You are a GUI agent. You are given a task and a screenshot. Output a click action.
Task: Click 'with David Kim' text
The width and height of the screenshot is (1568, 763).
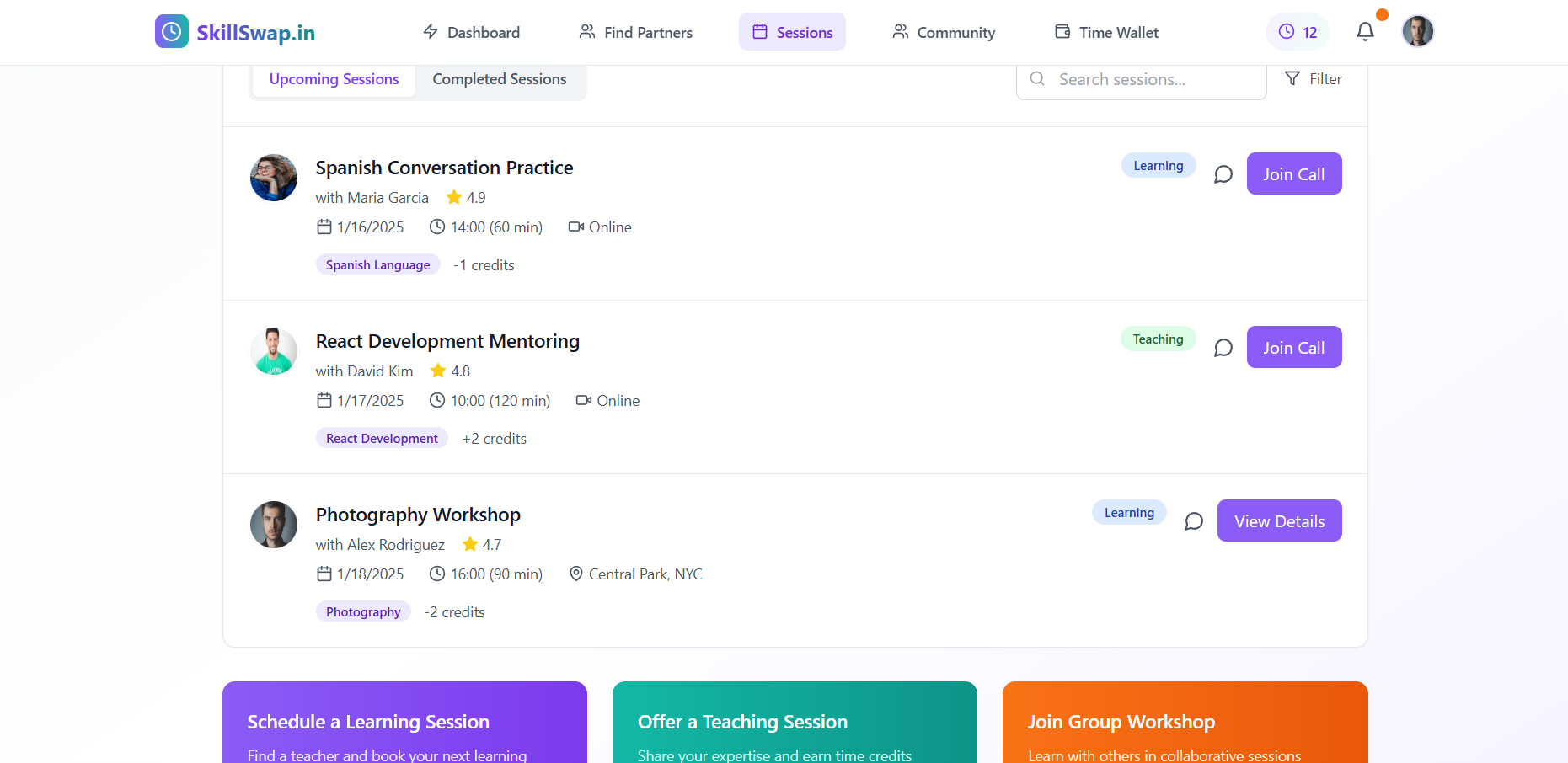point(365,371)
